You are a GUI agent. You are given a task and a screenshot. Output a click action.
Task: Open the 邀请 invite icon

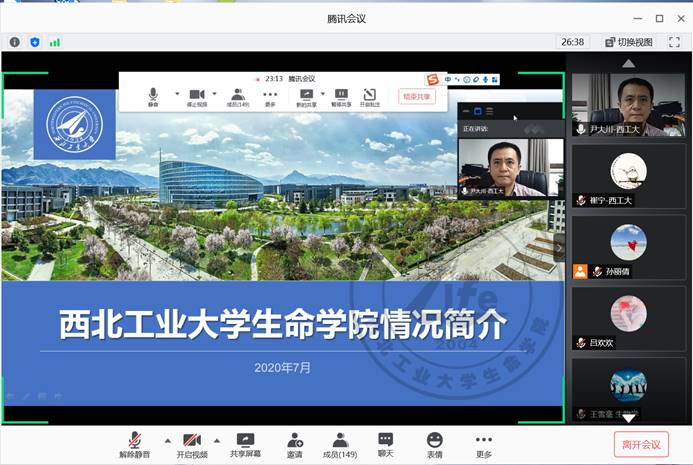tap(295, 444)
